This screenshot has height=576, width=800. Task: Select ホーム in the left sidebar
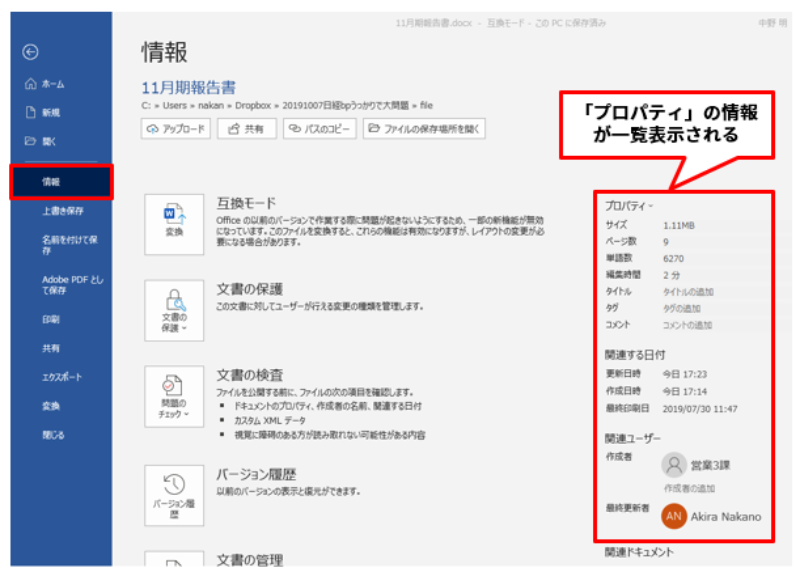pos(52,84)
